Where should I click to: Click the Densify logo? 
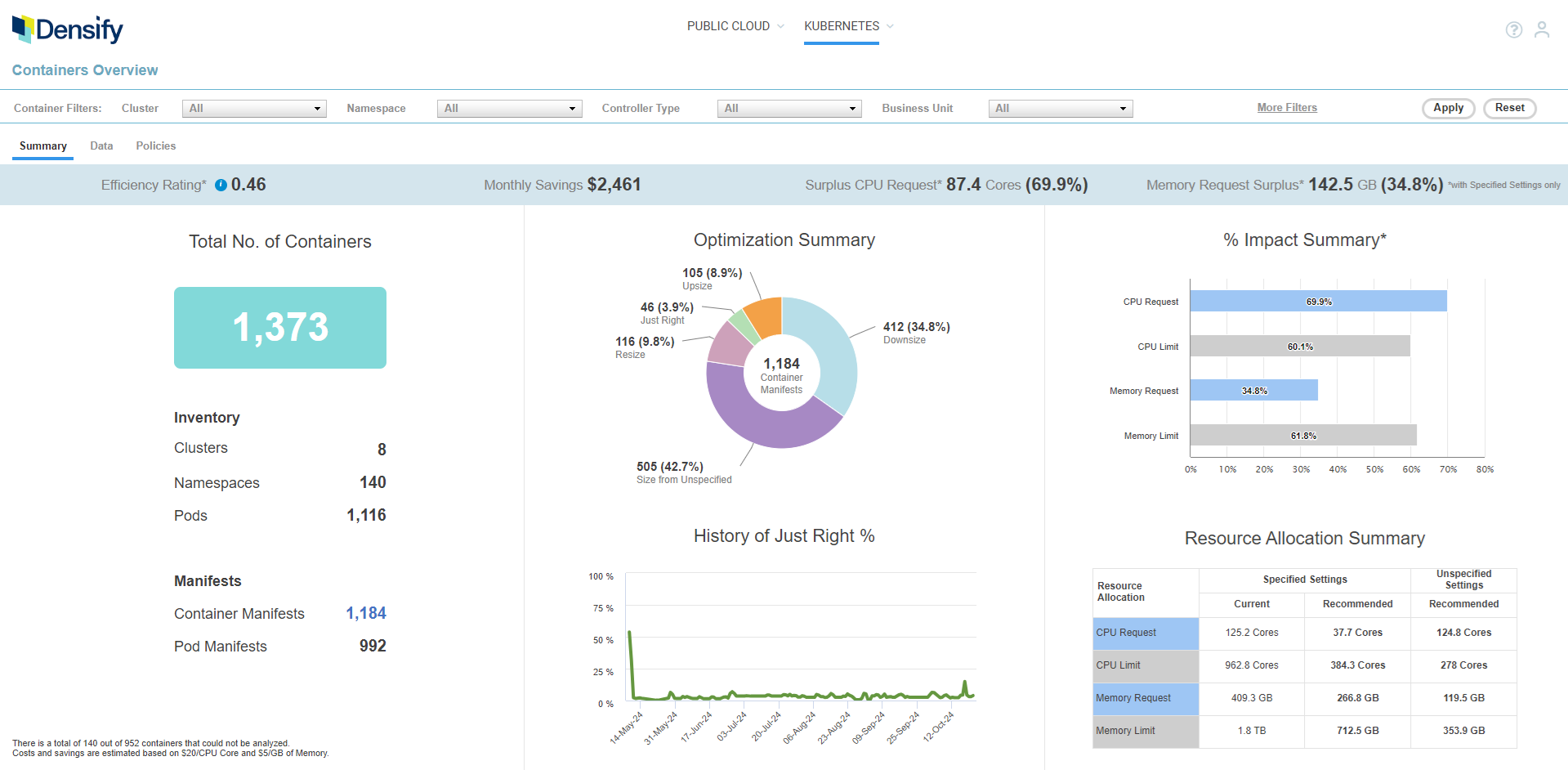click(x=68, y=29)
